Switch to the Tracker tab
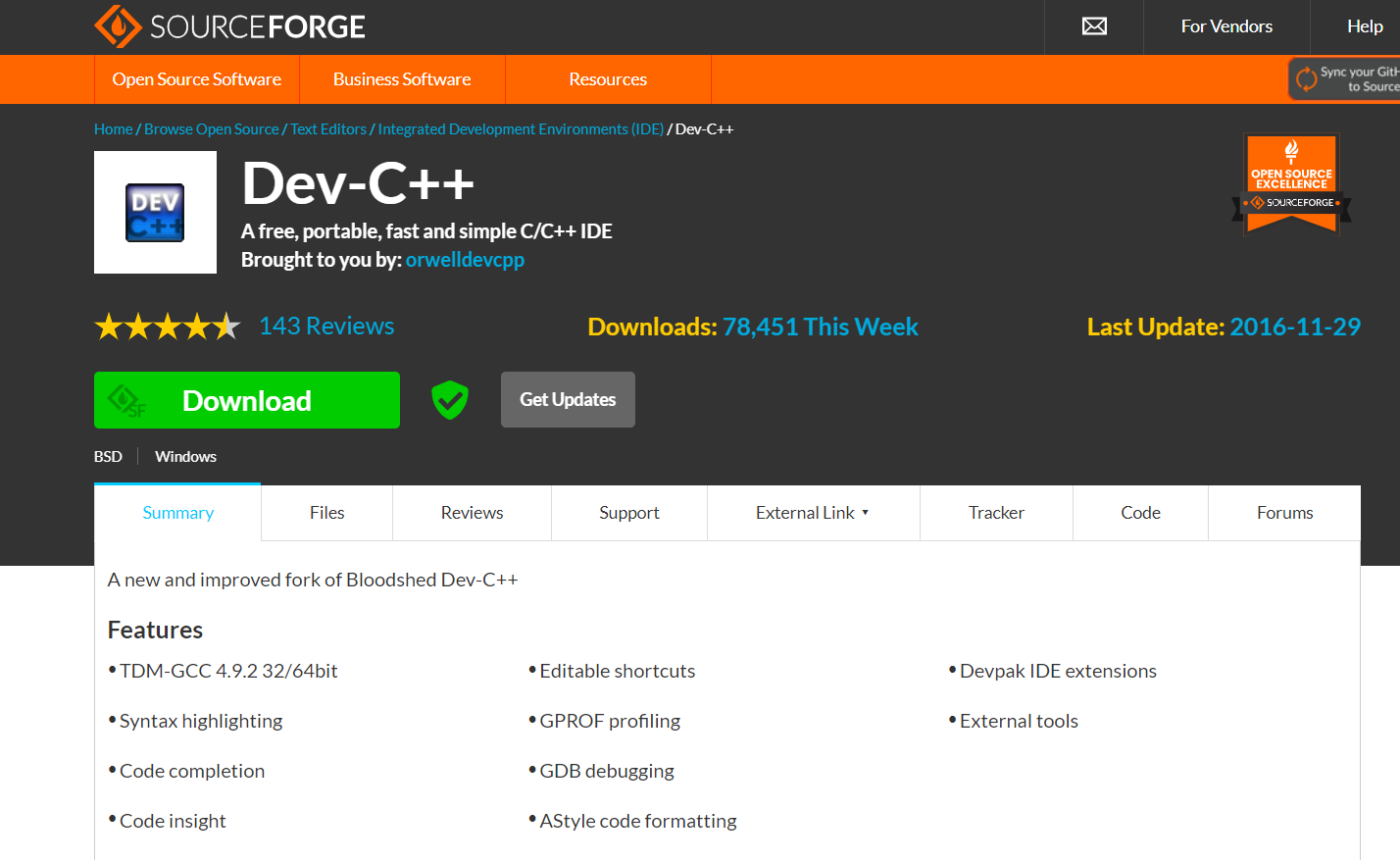This screenshot has height=860, width=1400. [996, 513]
